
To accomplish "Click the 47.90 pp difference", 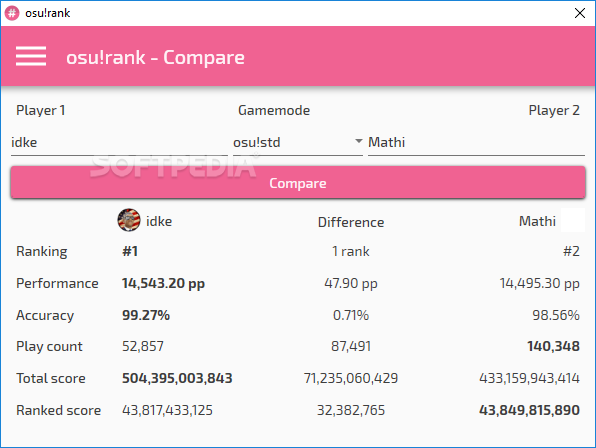I will click(351, 284).
